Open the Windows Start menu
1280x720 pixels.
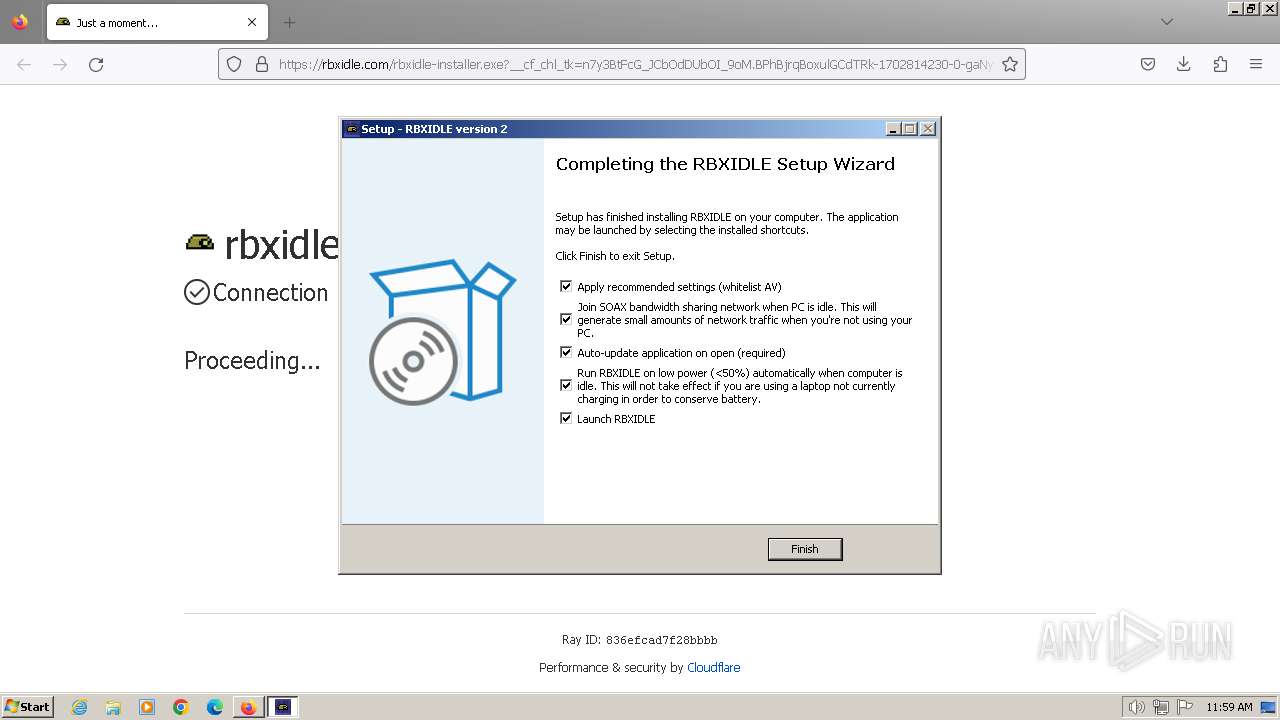click(x=28, y=707)
